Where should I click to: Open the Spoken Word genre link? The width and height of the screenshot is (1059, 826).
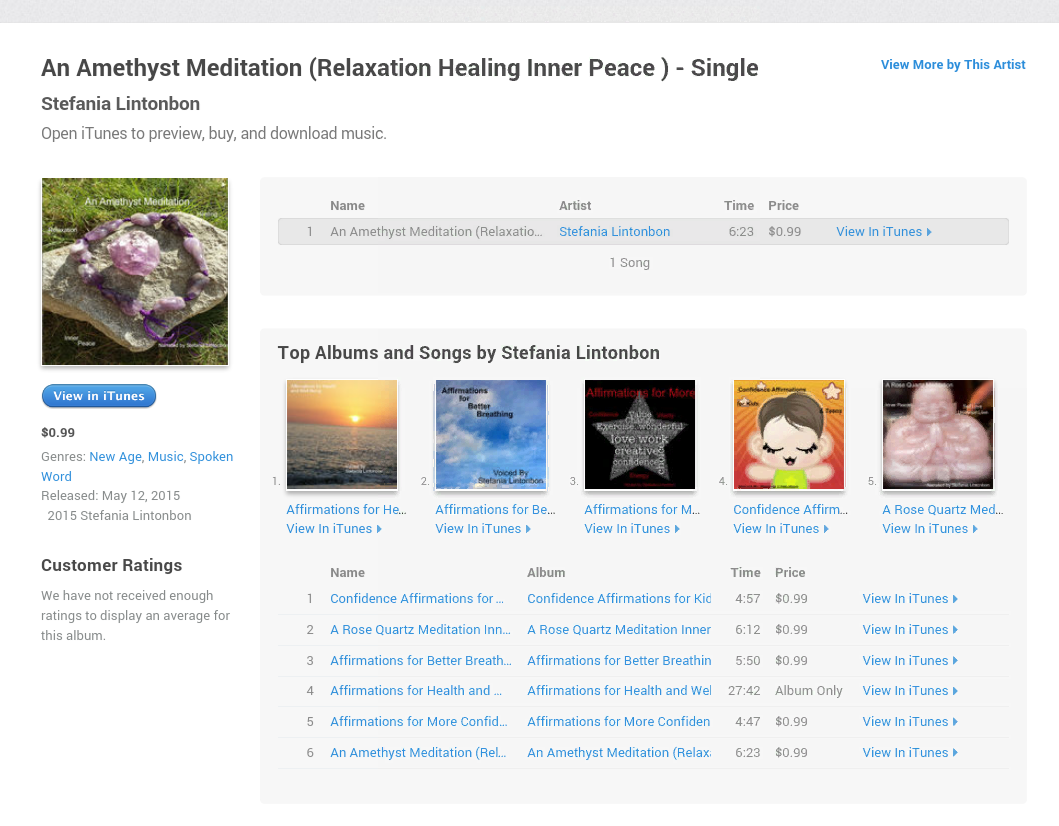pyautogui.click(x=211, y=457)
